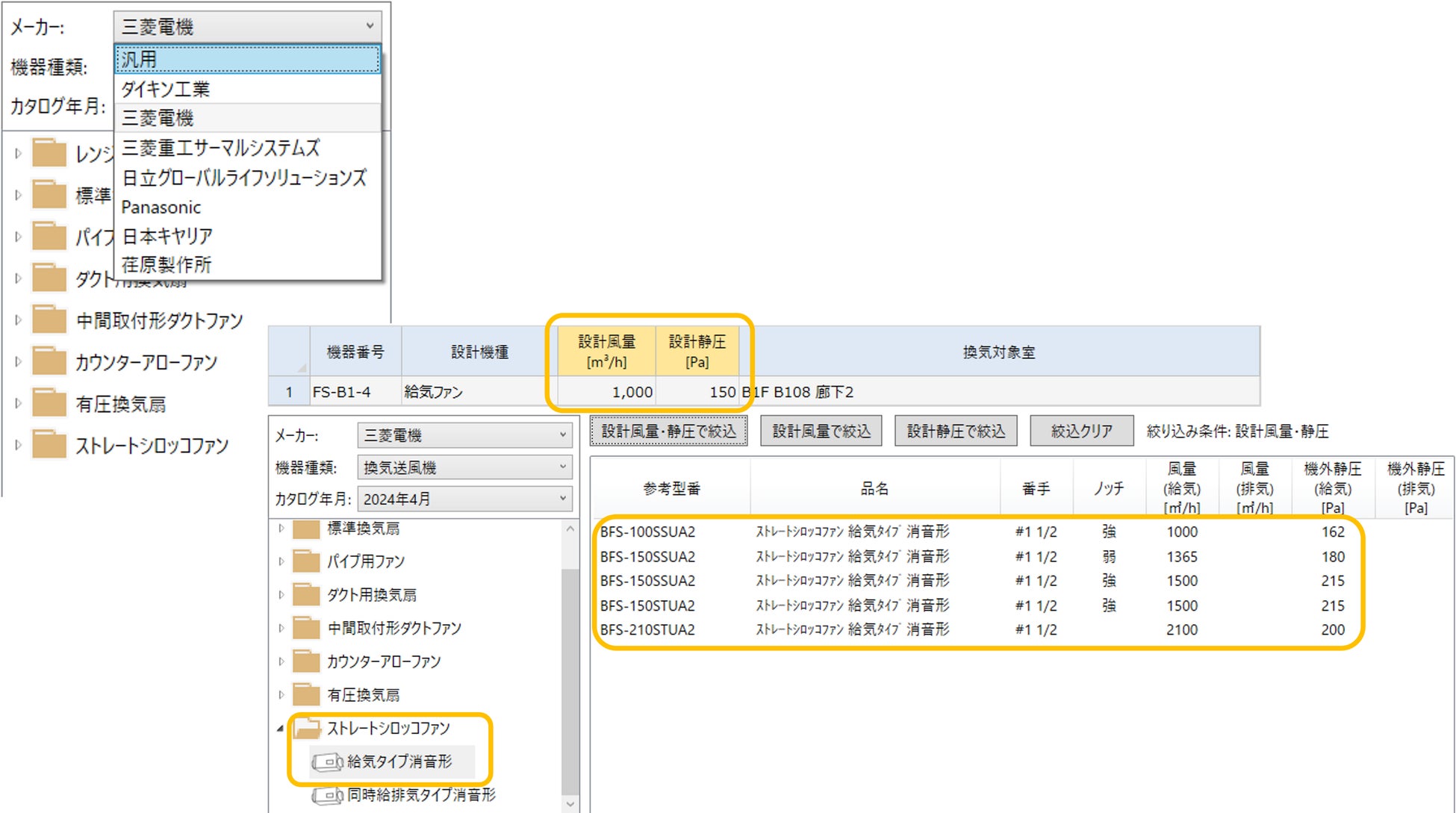Click 有圧換気扇 folder icon in lower tree
This screenshot has width=1456, height=813.
(x=306, y=695)
